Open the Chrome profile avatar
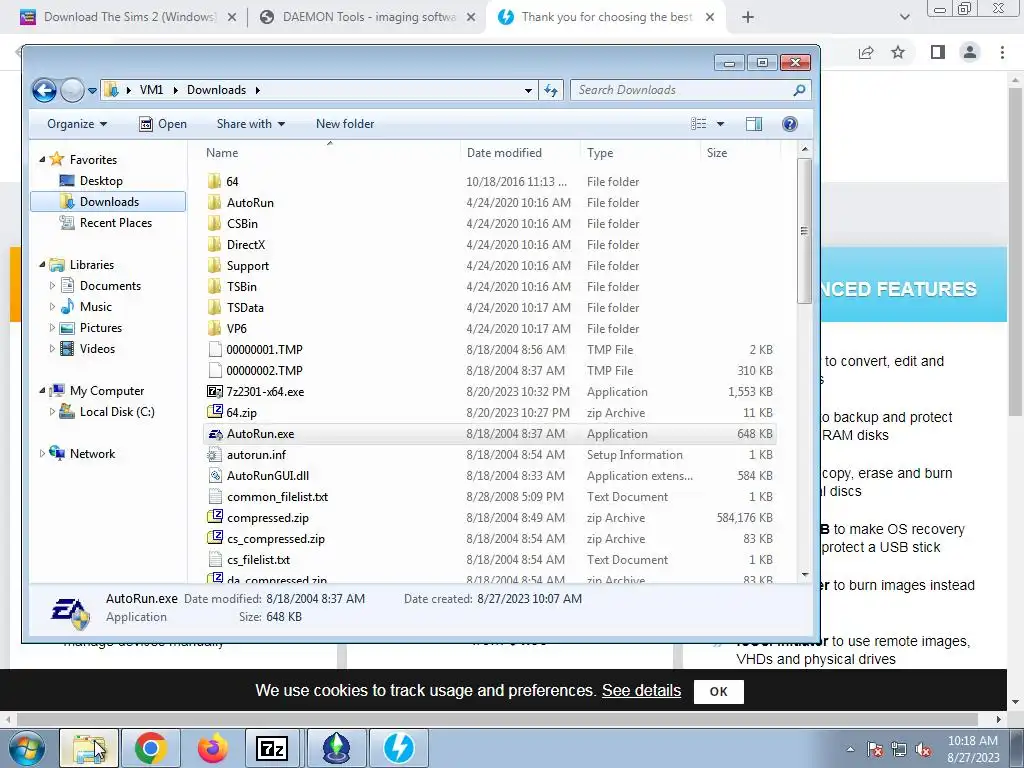Viewport: 1024px width, 768px height. (x=970, y=52)
